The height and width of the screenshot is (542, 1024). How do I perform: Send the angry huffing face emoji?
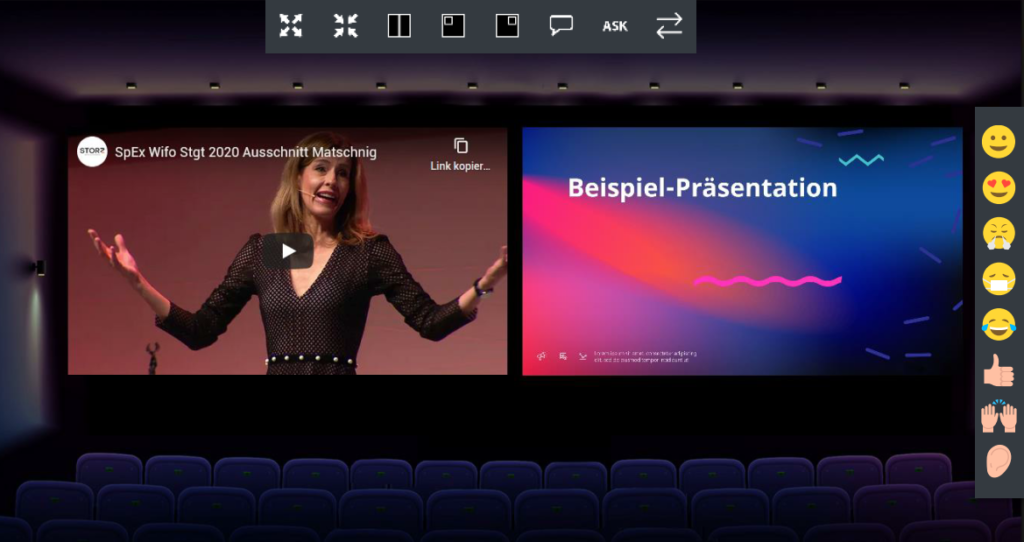click(x=998, y=234)
